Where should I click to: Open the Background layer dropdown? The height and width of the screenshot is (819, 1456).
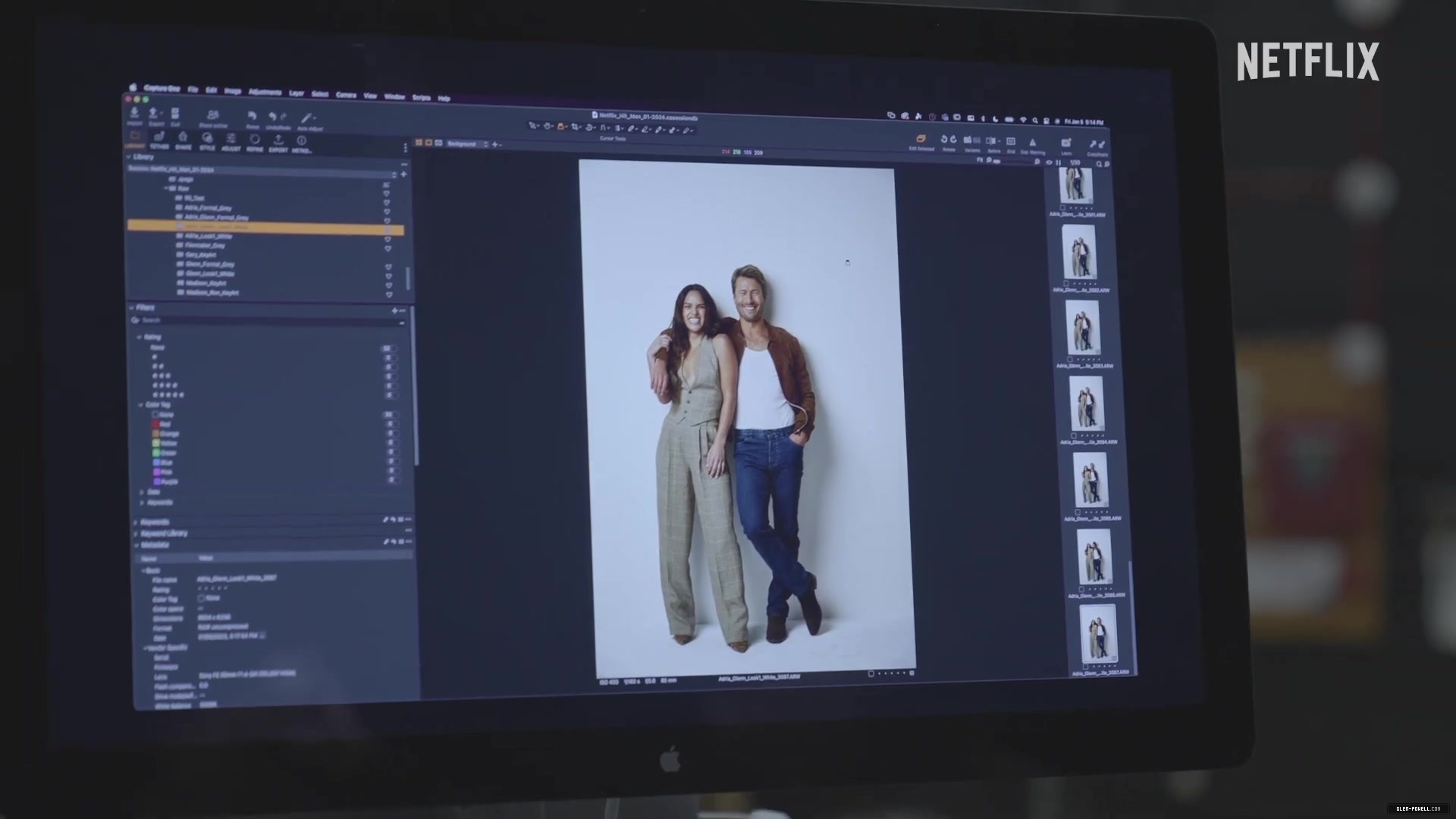(x=466, y=143)
